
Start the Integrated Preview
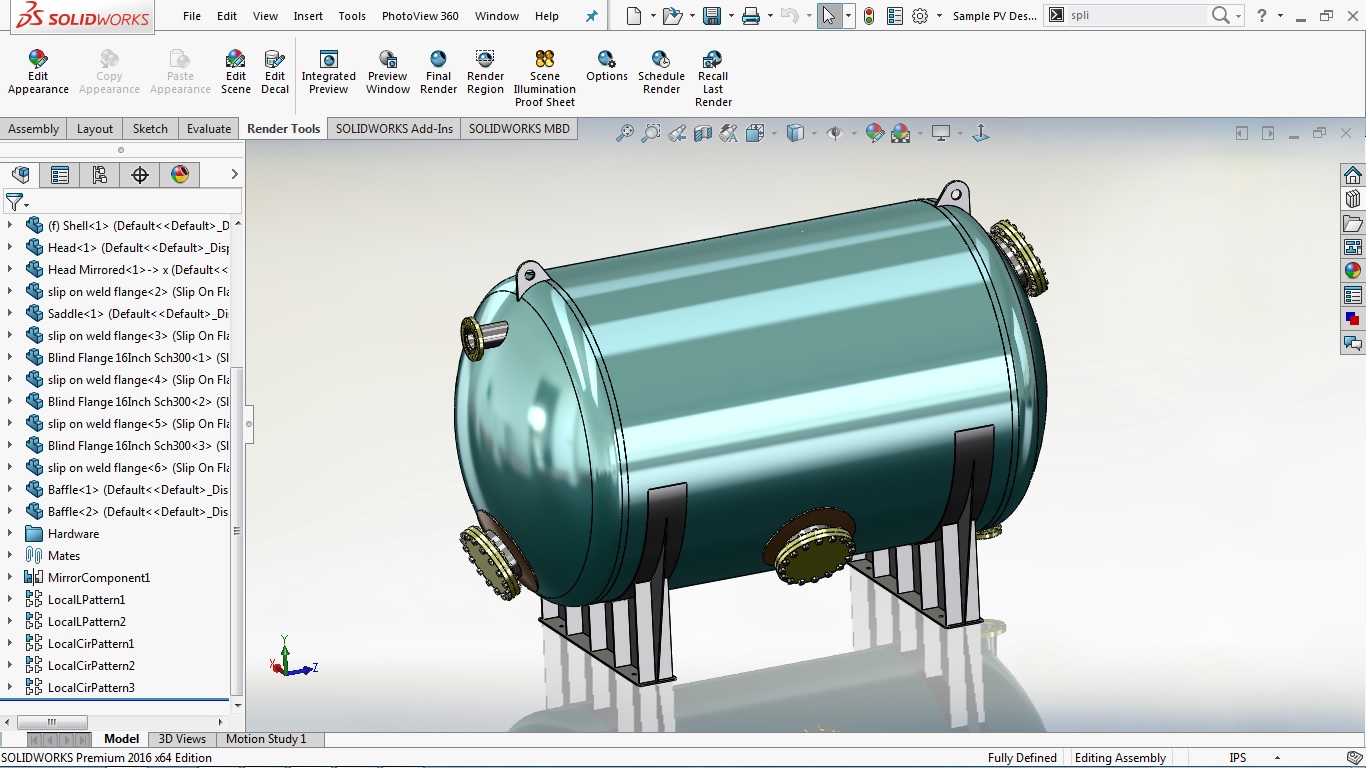(328, 72)
